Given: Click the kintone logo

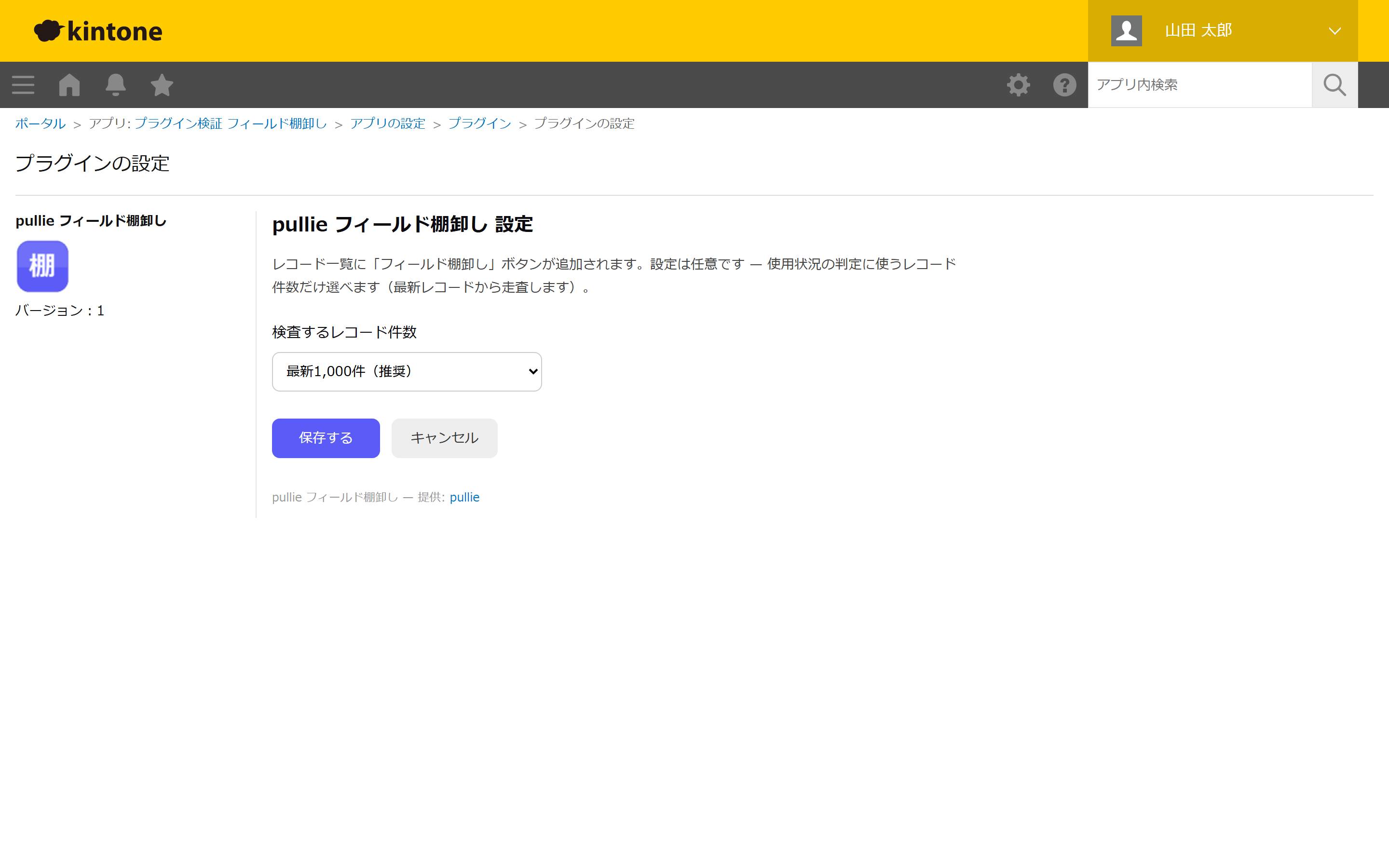Looking at the screenshot, I should point(98,31).
